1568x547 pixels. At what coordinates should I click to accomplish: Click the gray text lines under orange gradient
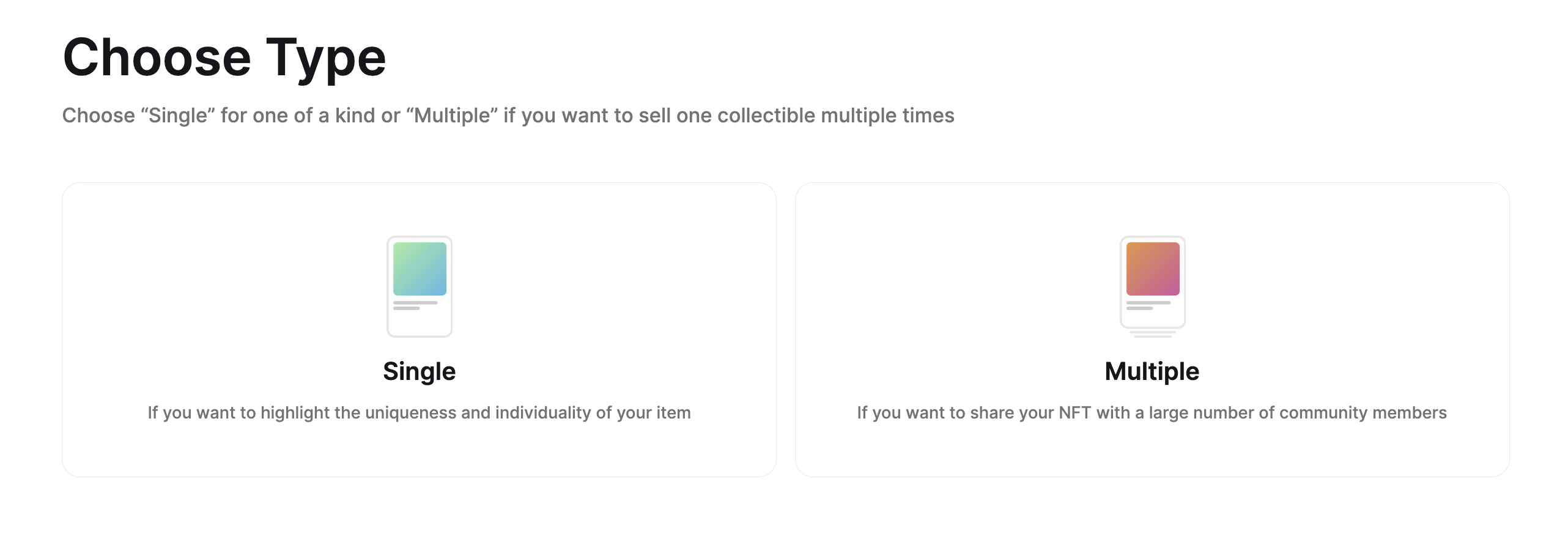pyautogui.click(x=1148, y=305)
